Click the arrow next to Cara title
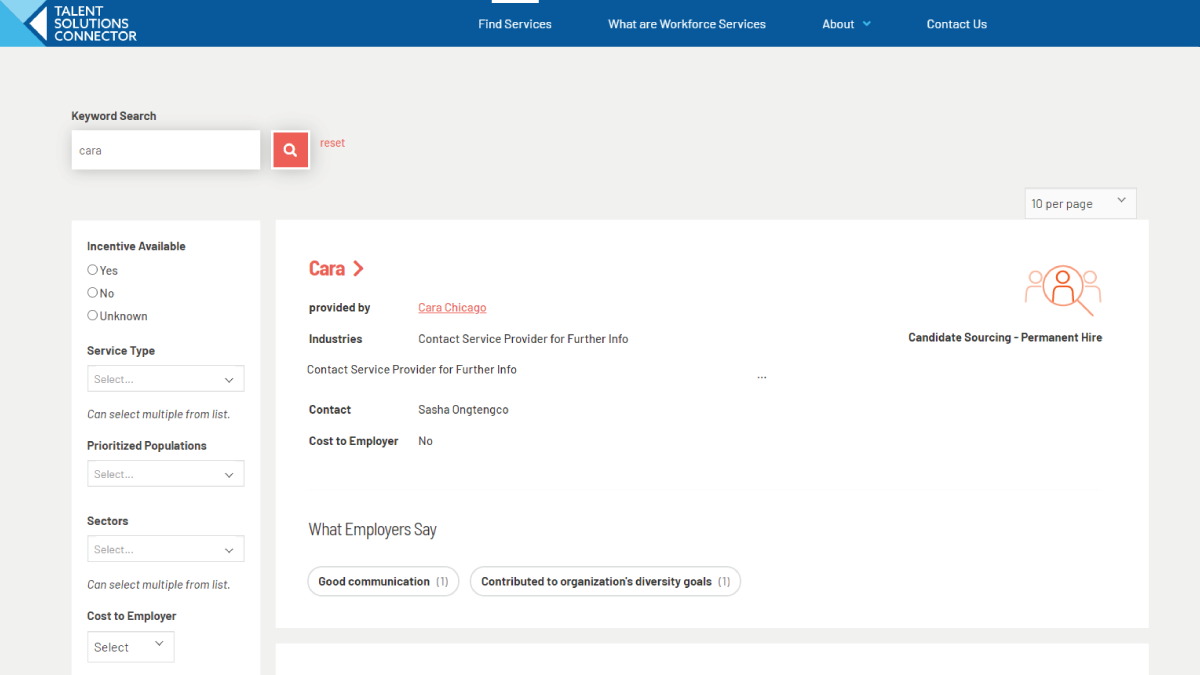This screenshot has height=675, width=1200. tap(359, 269)
